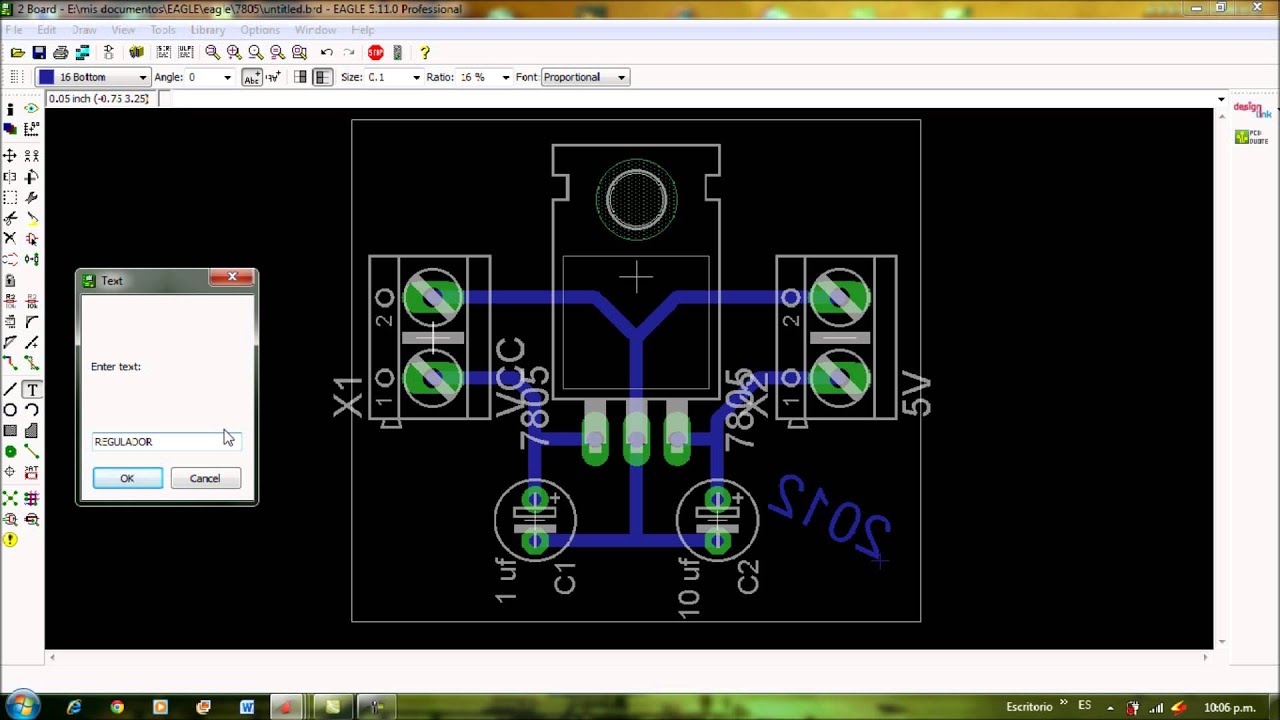This screenshot has width=1280, height=720.
Task: Enable mirrored text orientation
Action: [322, 77]
